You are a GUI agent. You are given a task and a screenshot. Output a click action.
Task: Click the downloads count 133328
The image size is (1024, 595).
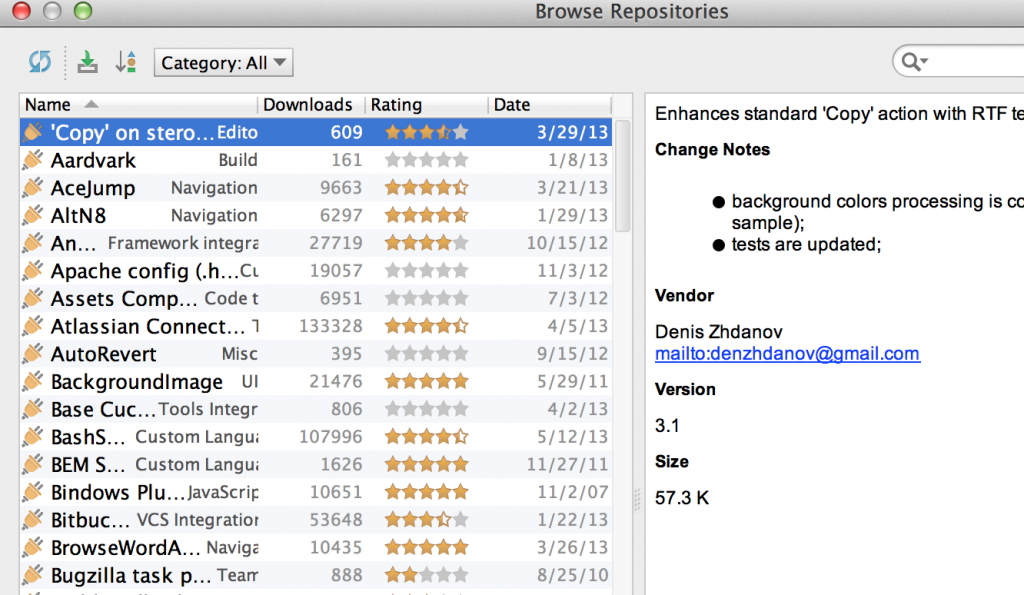click(330, 326)
